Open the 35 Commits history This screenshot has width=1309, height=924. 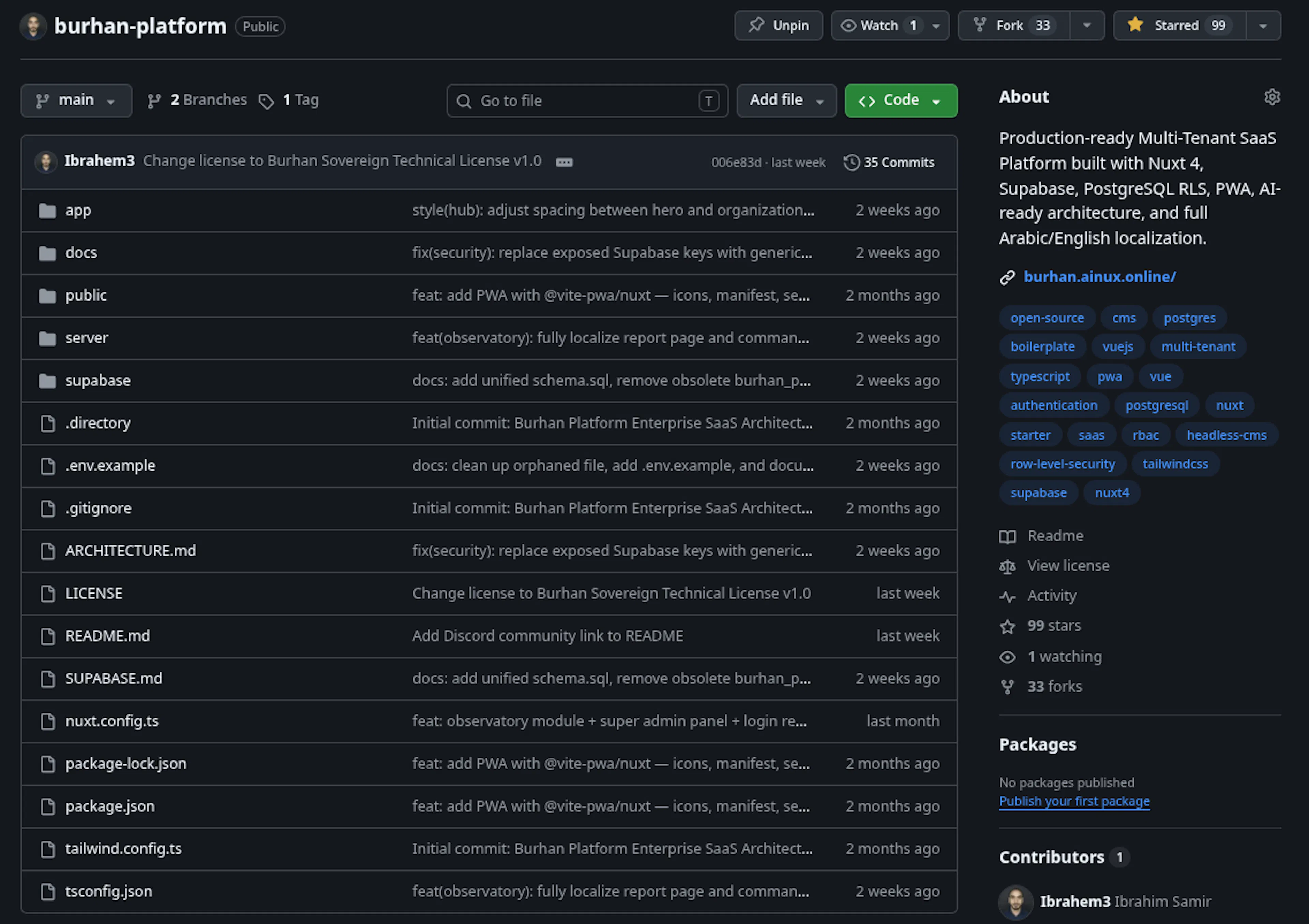click(889, 163)
